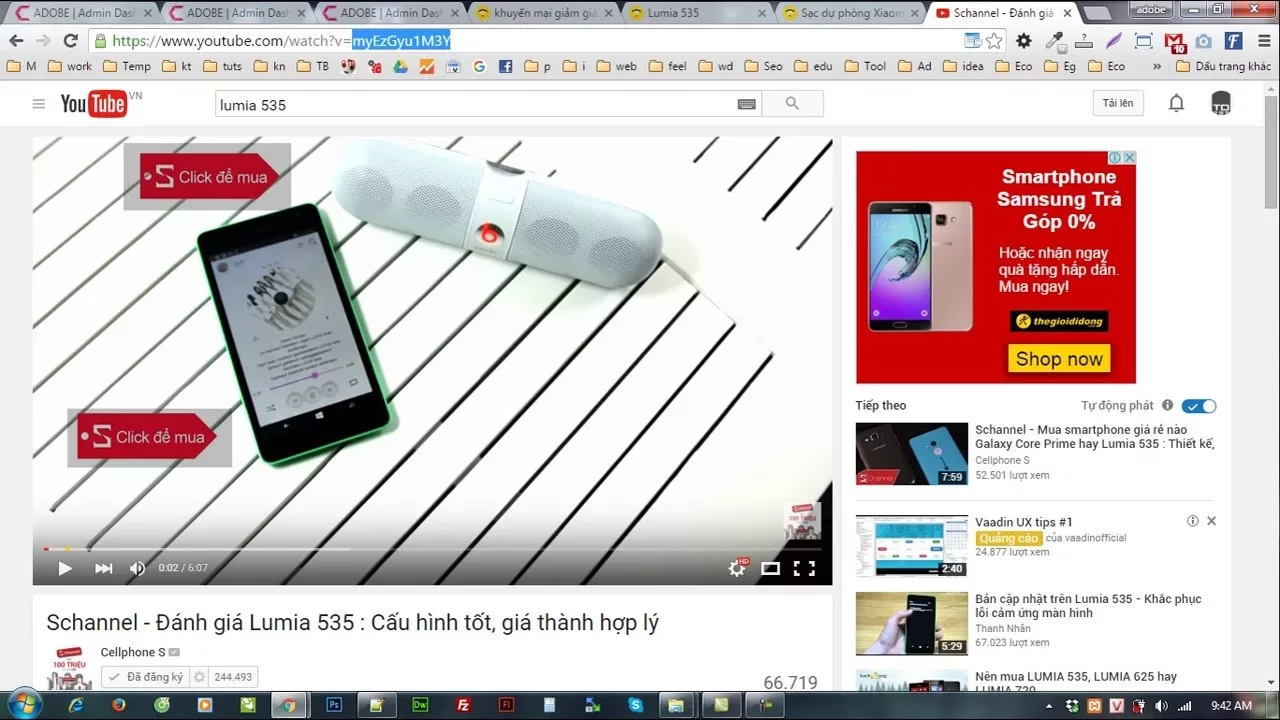Open the Dấu trang khác bookmarks folder

(1223, 66)
